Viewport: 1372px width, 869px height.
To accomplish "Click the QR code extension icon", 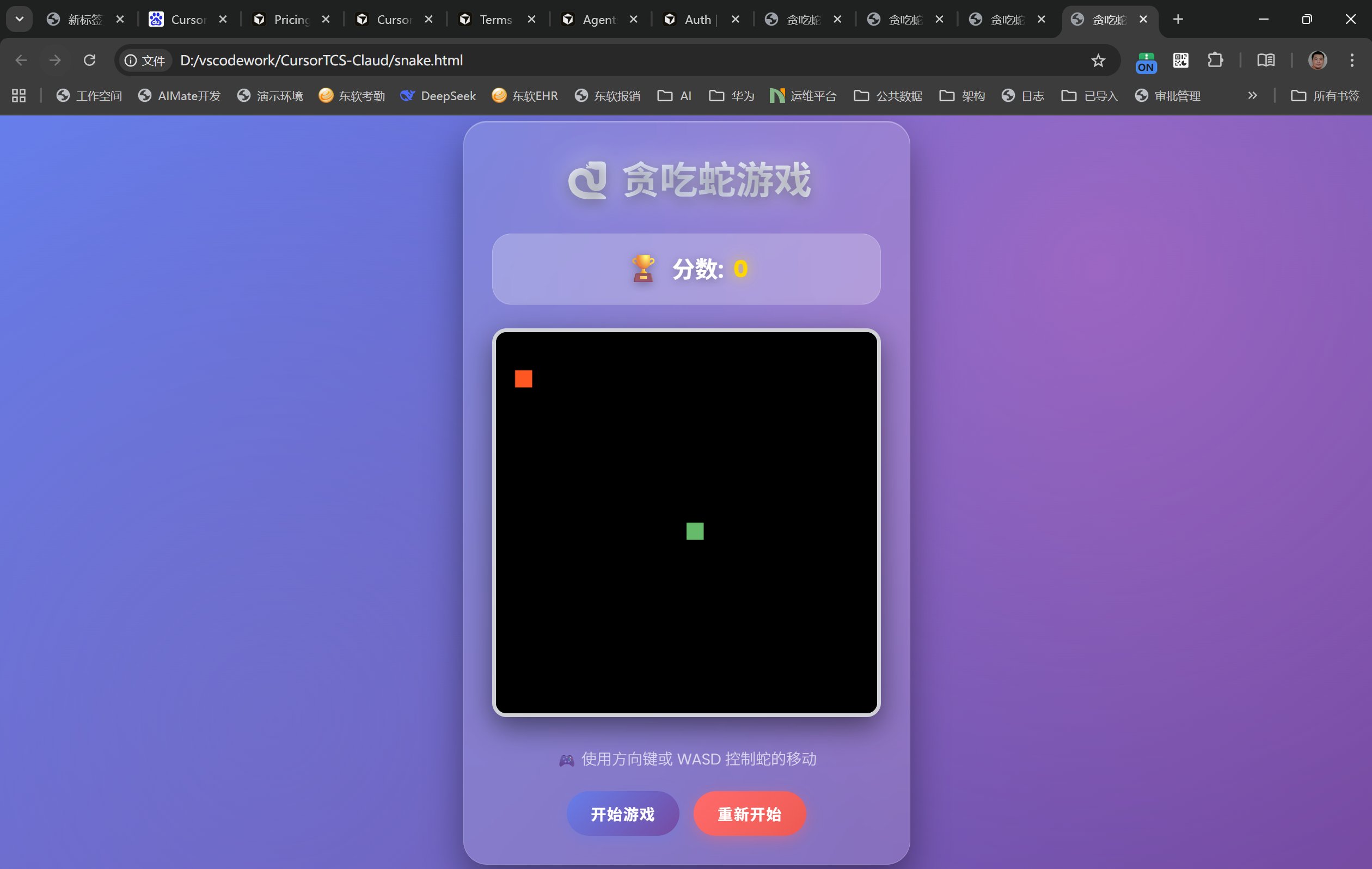I will 1180,60.
